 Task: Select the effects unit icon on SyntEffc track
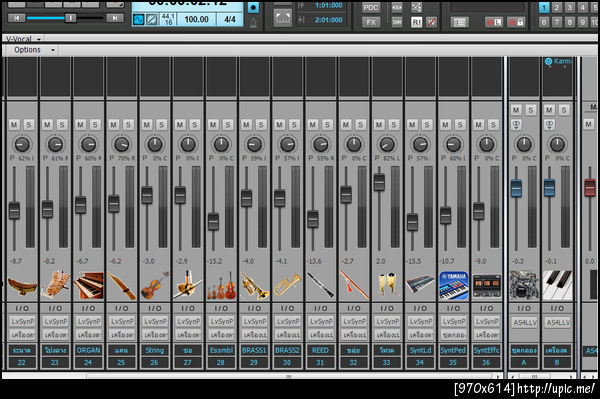487,285
